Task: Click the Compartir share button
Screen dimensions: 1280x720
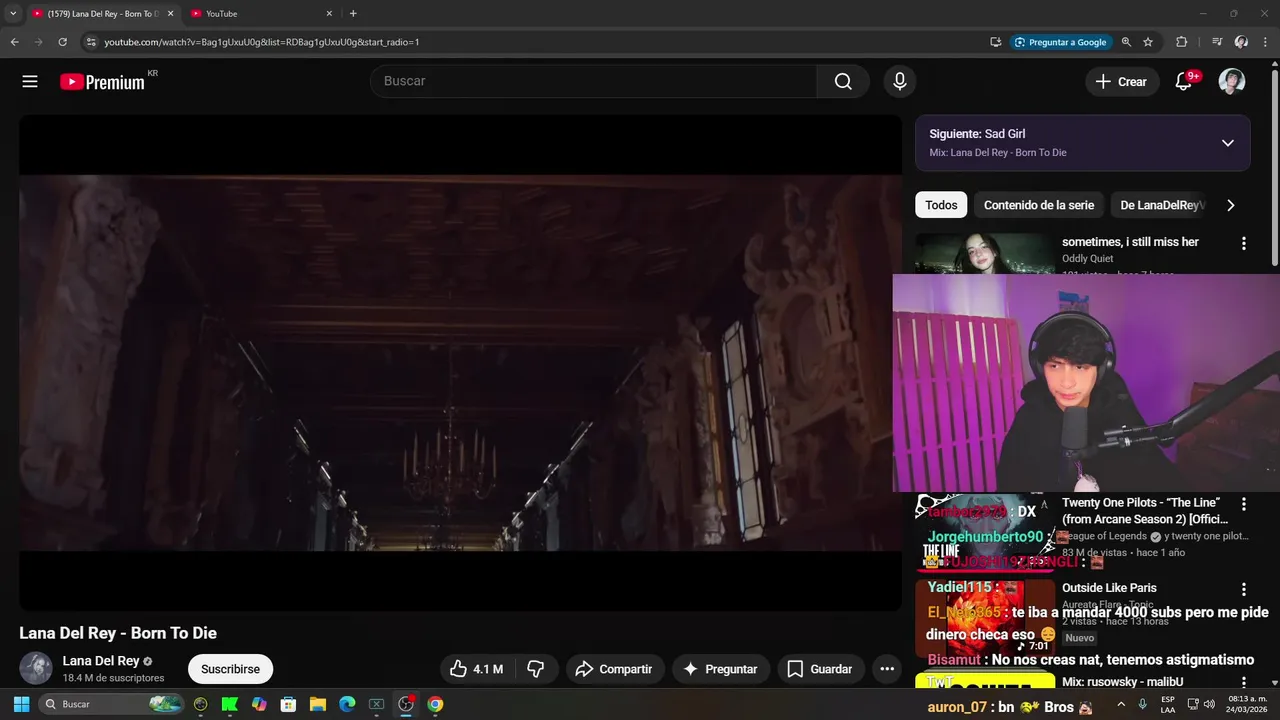Action: pos(614,669)
